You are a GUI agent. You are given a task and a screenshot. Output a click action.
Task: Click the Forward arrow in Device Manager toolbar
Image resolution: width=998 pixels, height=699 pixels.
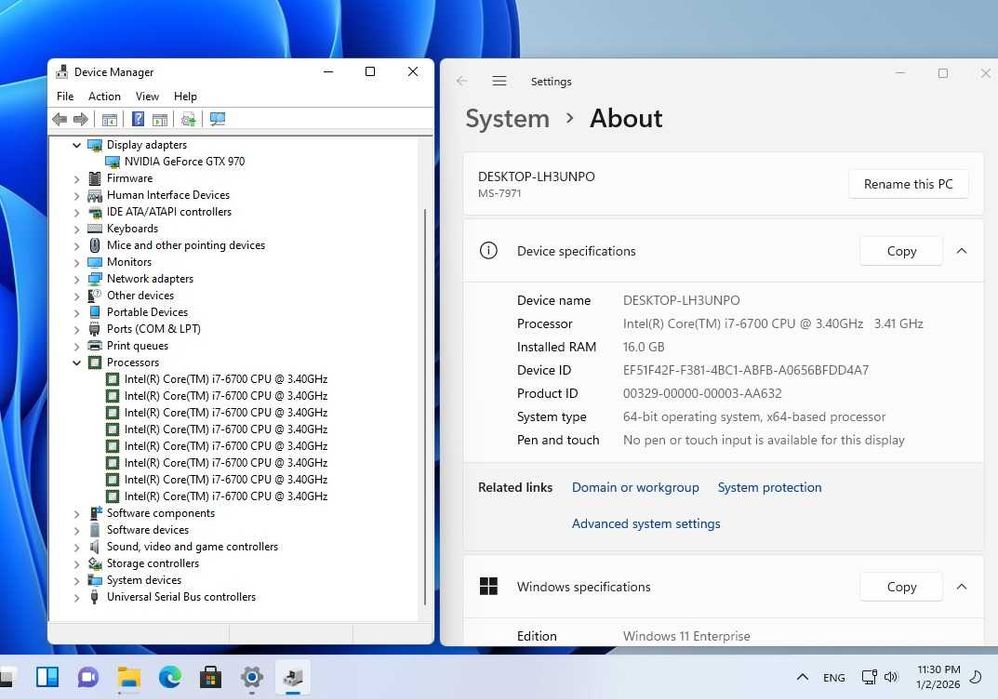pyautogui.click(x=81, y=119)
